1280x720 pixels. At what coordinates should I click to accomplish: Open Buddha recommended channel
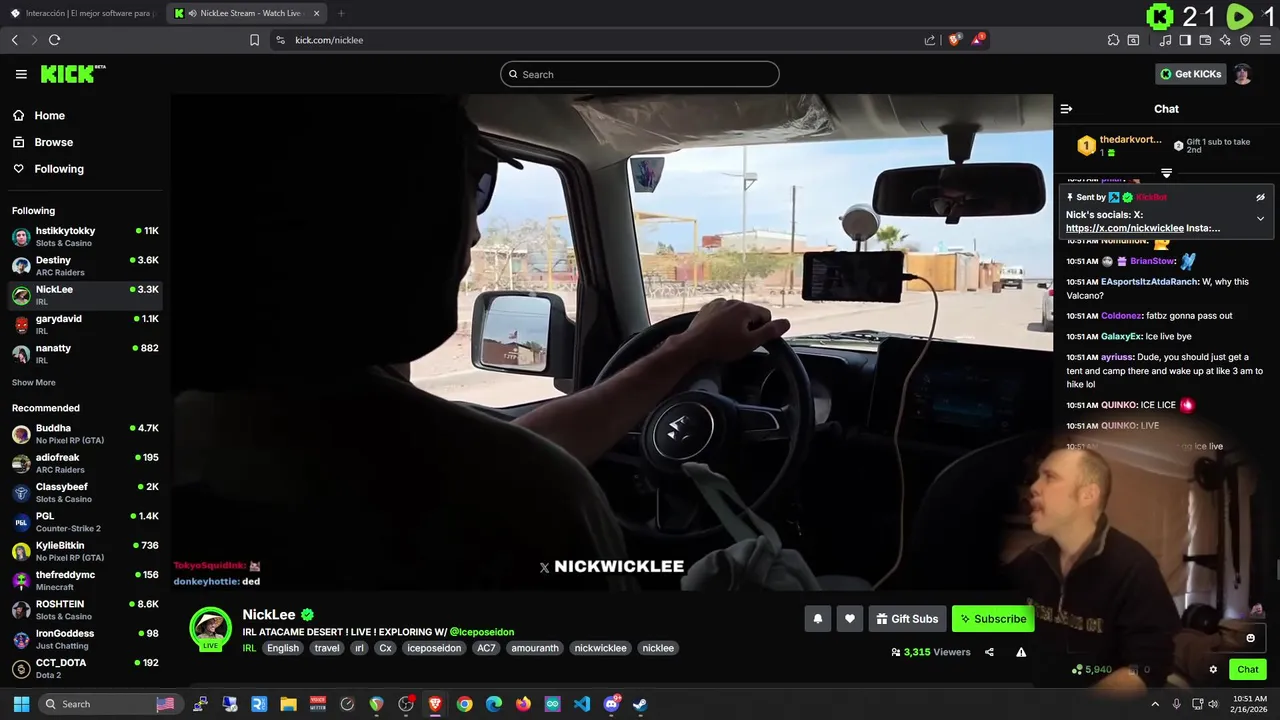[85, 433]
